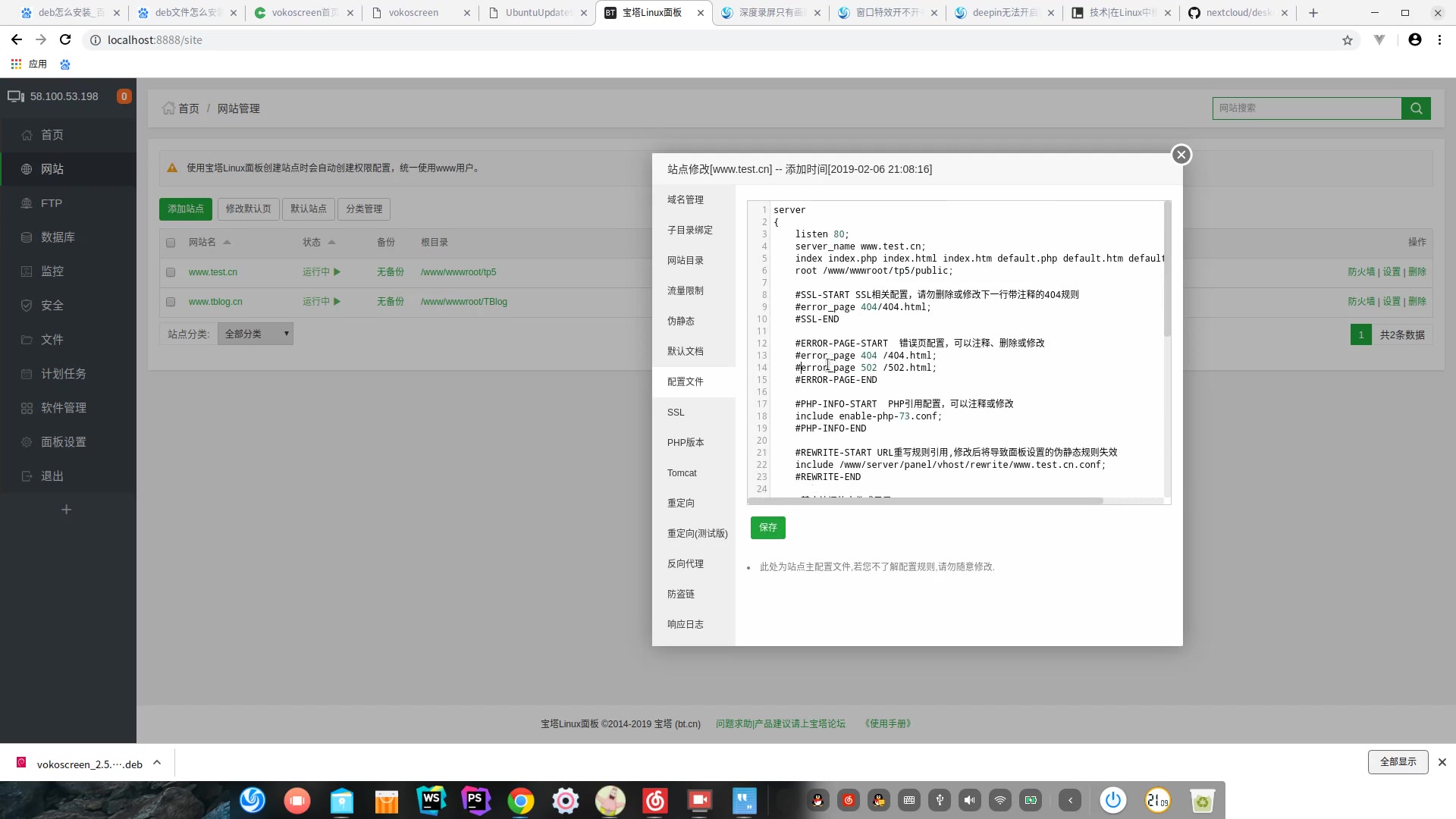Expand the vokoscreen download item chevron

[x=157, y=763]
